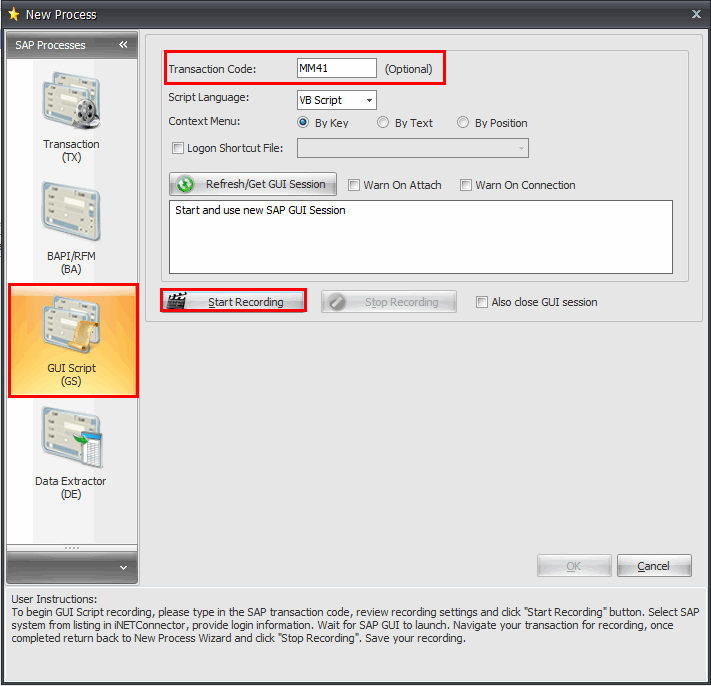The height and width of the screenshot is (686, 711).
Task: Click the Transaction Code input field
Action: point(336,69)
